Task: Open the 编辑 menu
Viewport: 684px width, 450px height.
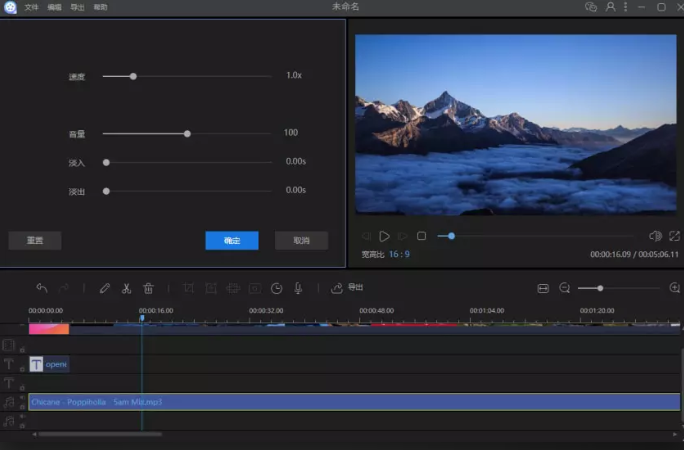Action: pos(54,7)
